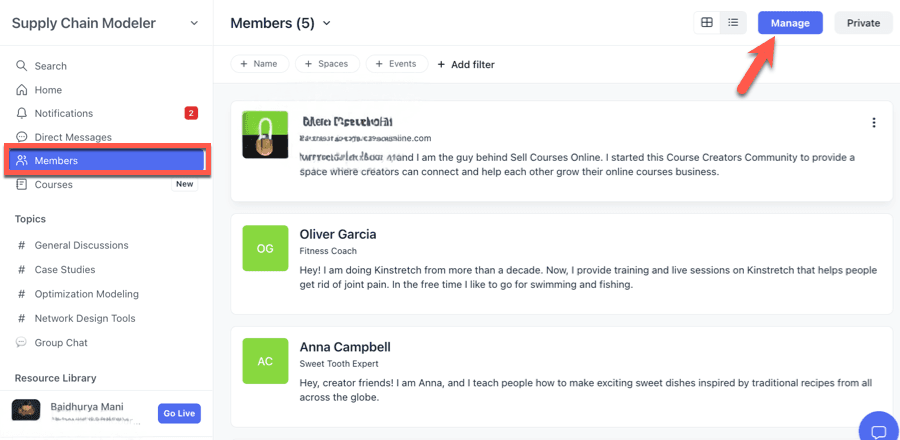Open the Name filter chip
The height and width of the screenshot is (440, 900).
click(260, 64)
